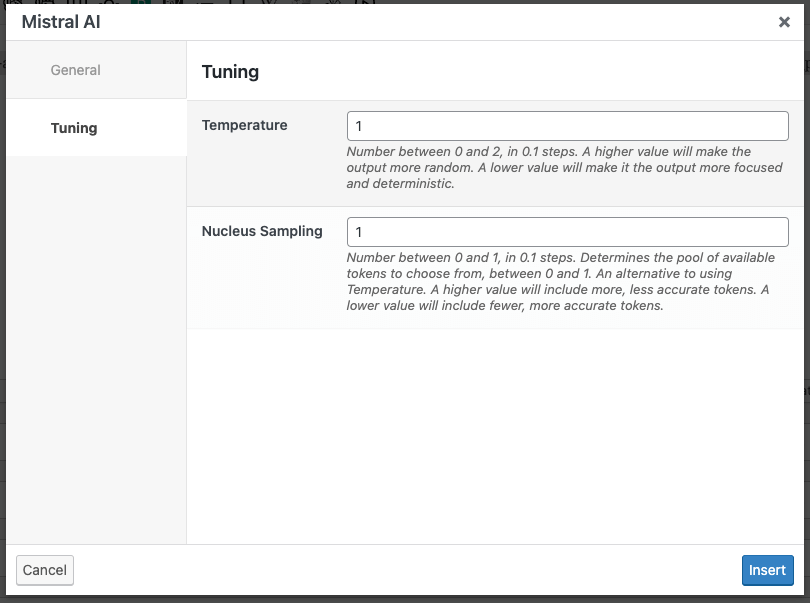Select the Nucleus Sampling value showing 1

tap(566, 232)
